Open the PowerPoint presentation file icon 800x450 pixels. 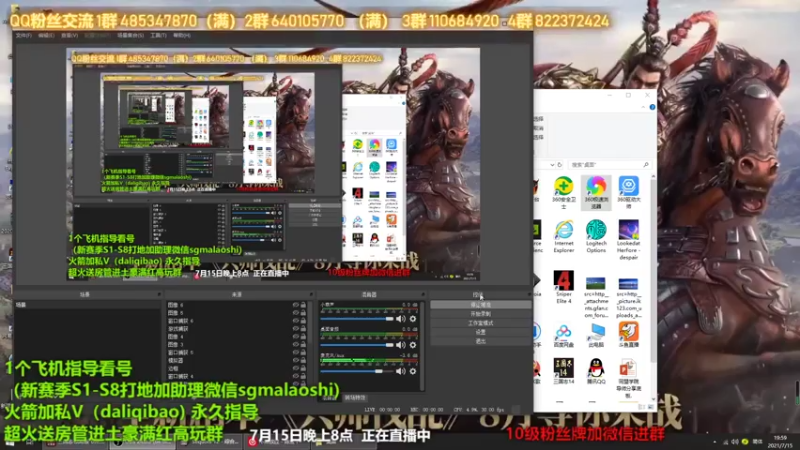[629, 379]
